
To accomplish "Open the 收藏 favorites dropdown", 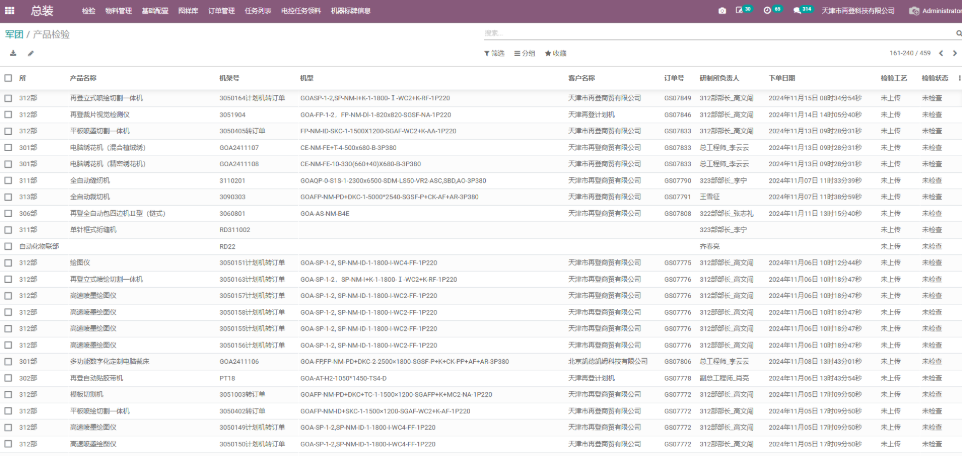I will [x=555, y=53].
